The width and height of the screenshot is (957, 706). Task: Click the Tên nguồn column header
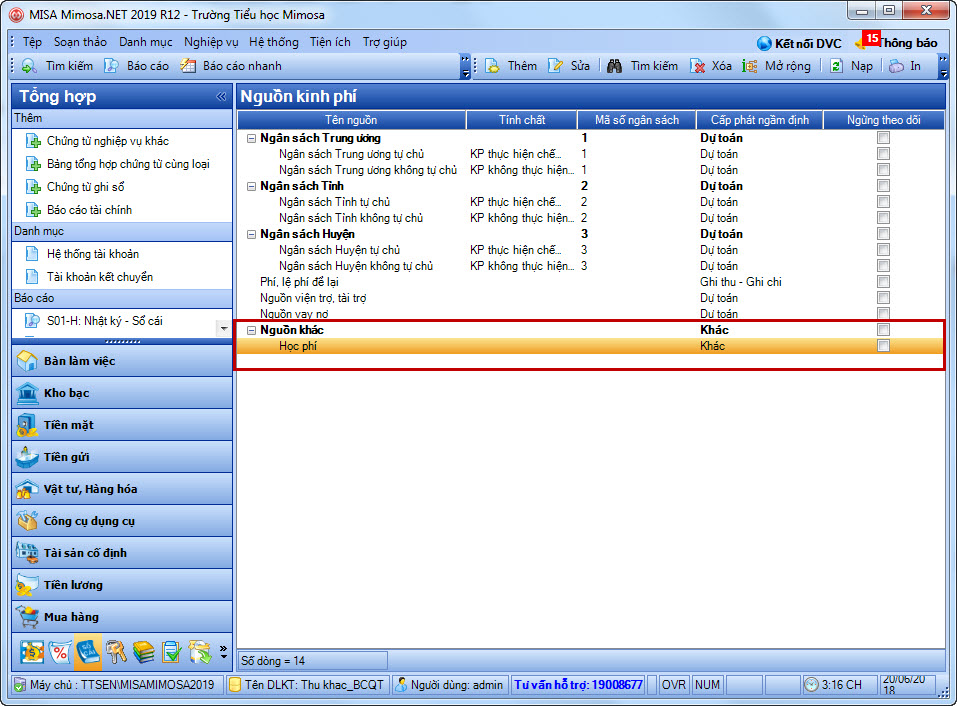pos(351,120)
